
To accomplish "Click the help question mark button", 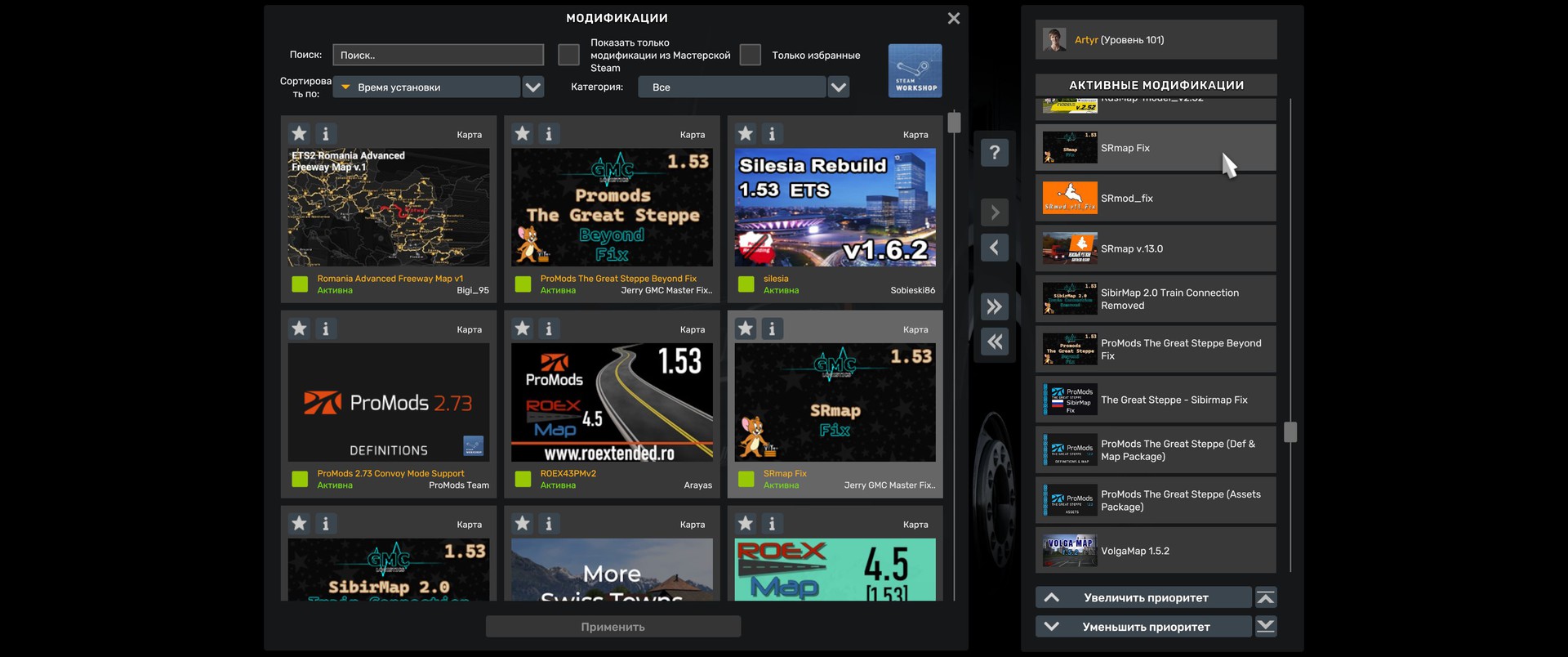I will 994,152.
